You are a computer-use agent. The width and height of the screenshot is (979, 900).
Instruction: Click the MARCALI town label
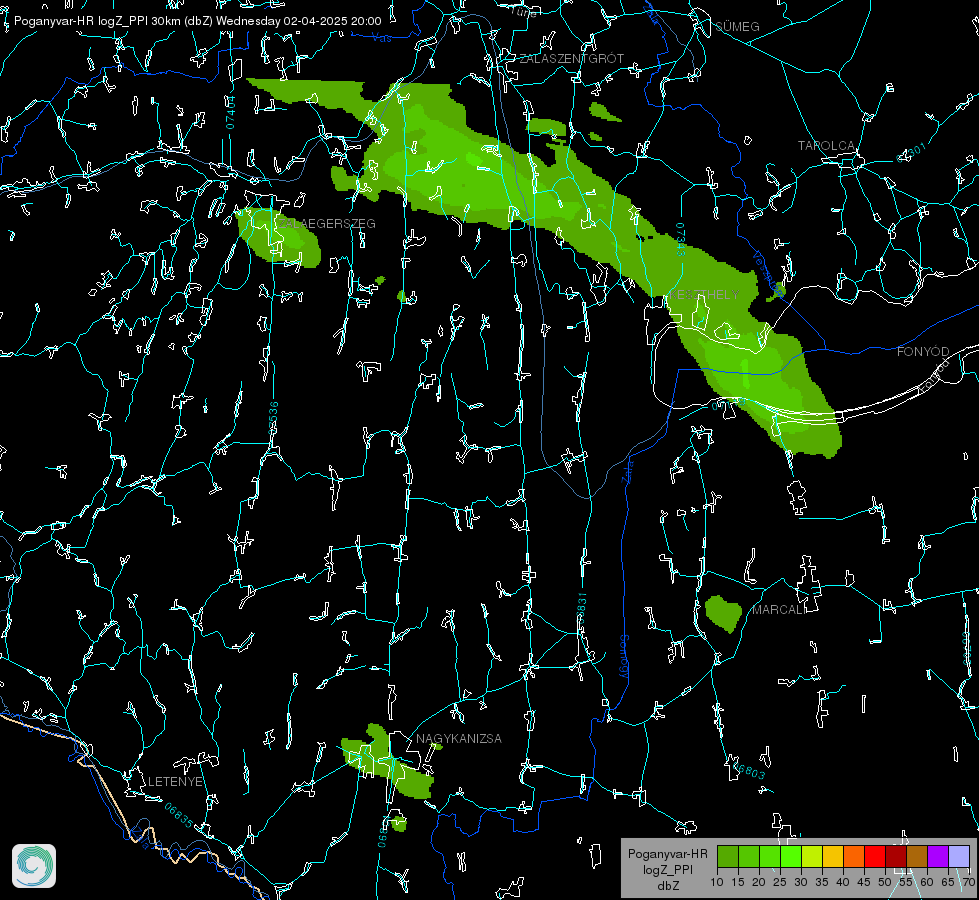point(779,610)
